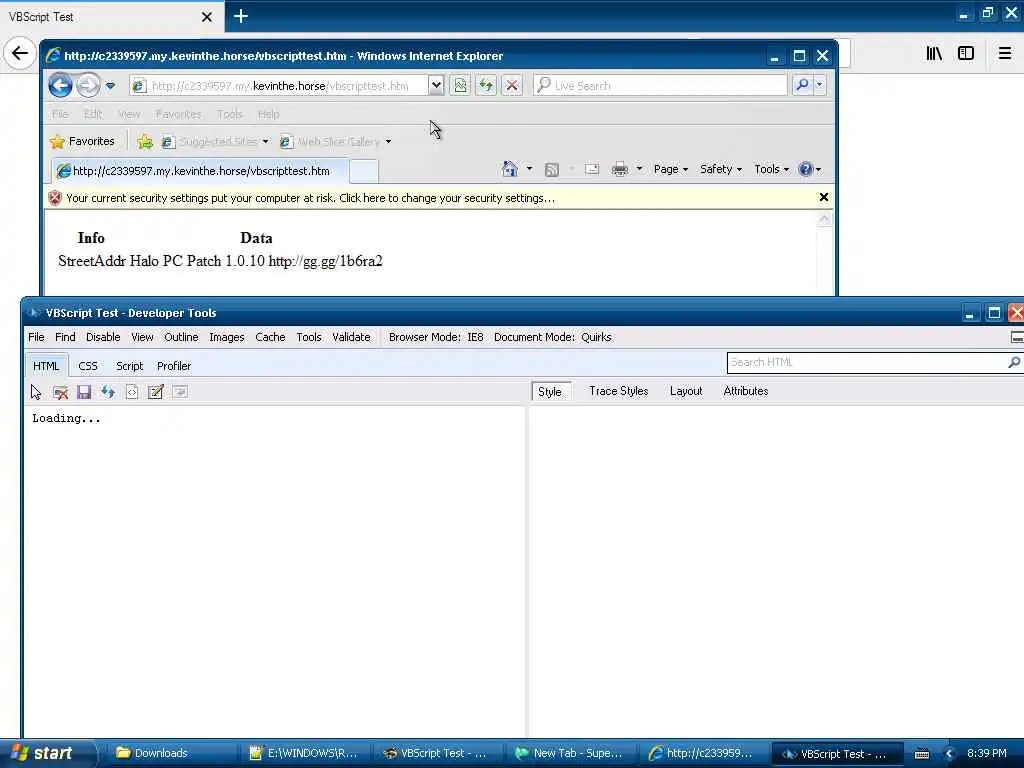
Task: Click clear browser cache icon in Developer Tools
Action: (60, 392)
